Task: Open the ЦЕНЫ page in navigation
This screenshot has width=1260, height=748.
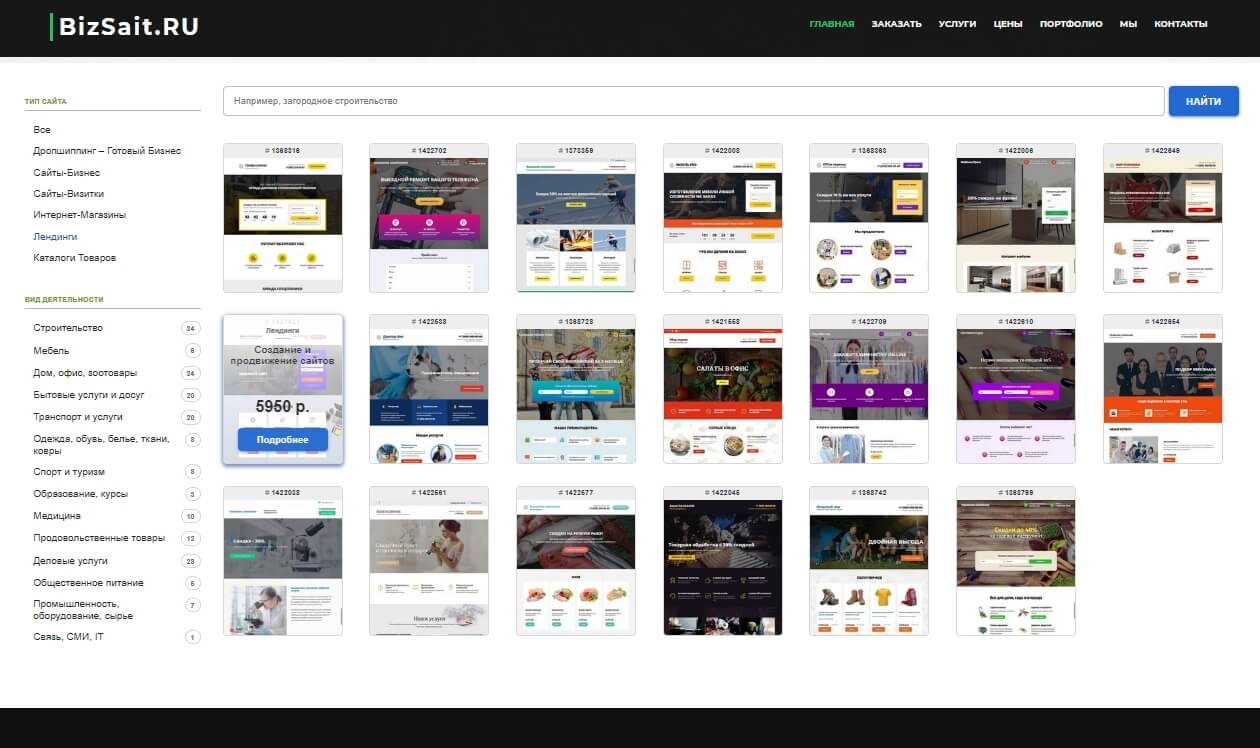Action: pyautogui.click(x=1008, y=24)
